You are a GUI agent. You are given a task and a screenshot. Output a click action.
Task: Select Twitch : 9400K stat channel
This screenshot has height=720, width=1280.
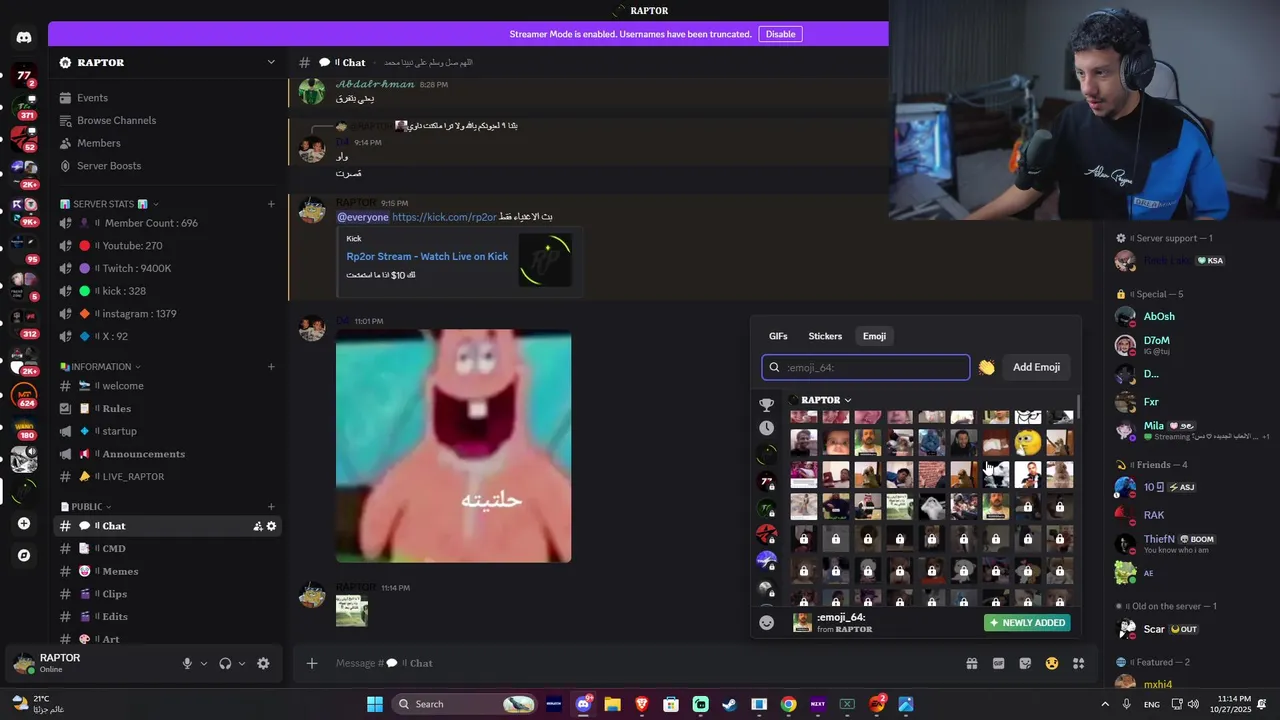click(168, 268)
